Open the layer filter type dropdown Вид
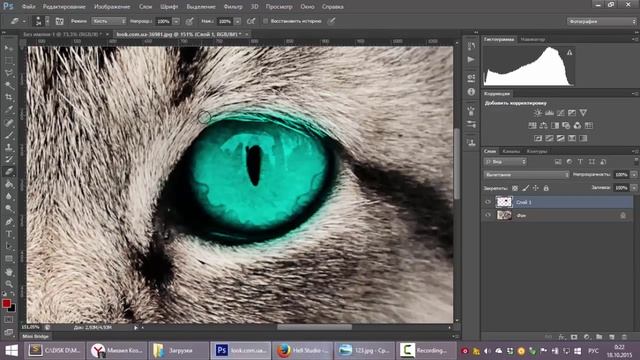 pos(505,162)
